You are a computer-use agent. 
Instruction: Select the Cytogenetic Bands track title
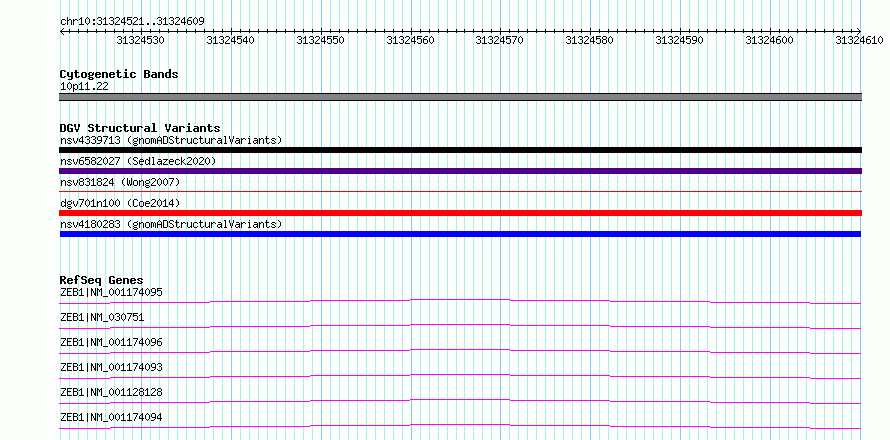pos(119,74)
